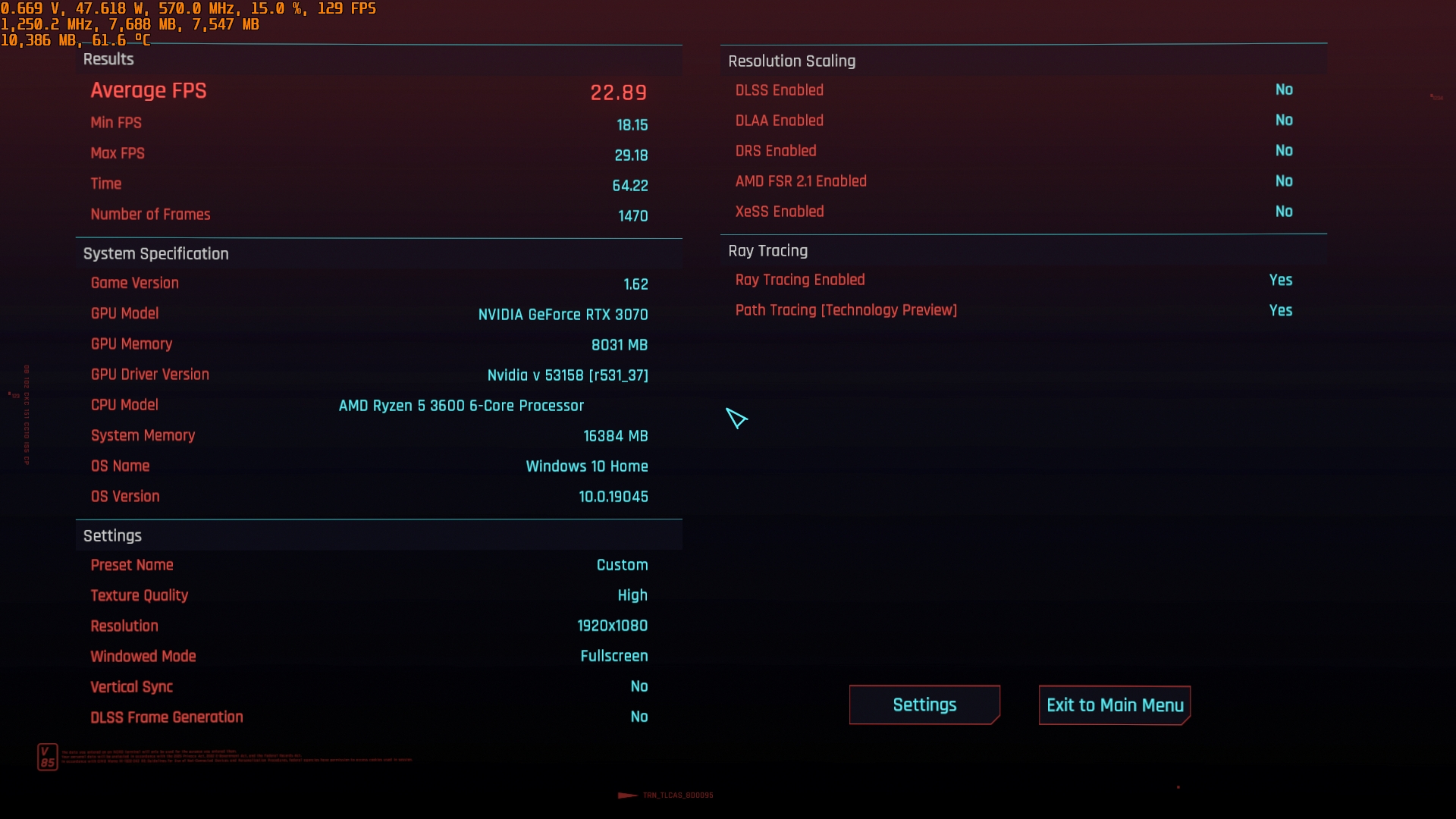Click the Settings section header on left panel
This screenshot has height=819, width=1456.
pos(112,536)
